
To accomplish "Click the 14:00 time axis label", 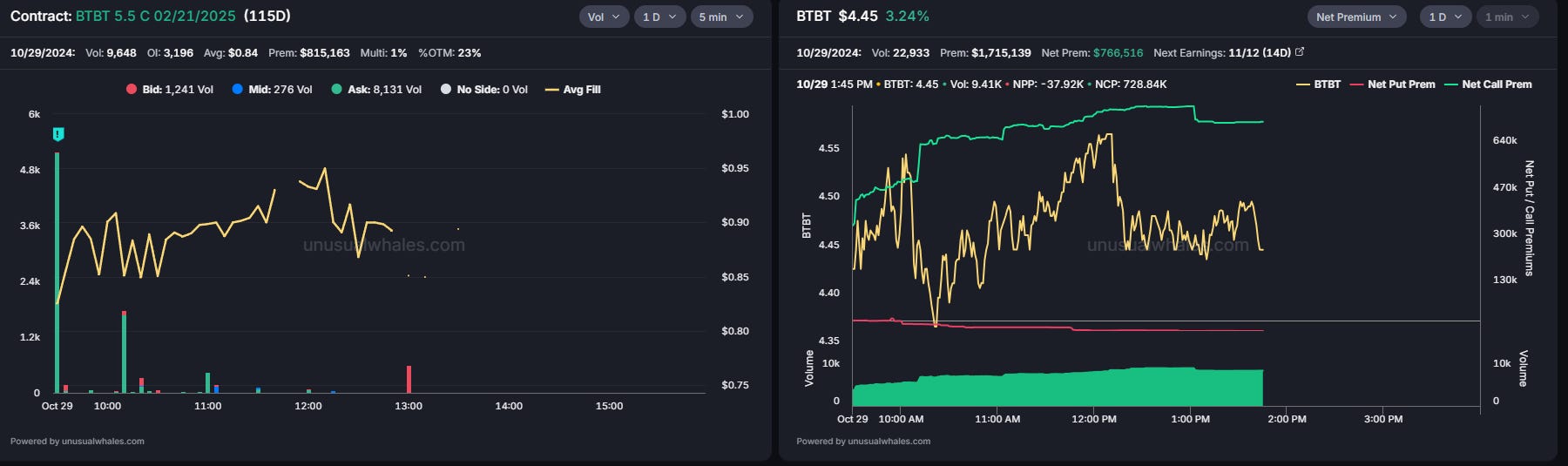I will click(509, 406).
